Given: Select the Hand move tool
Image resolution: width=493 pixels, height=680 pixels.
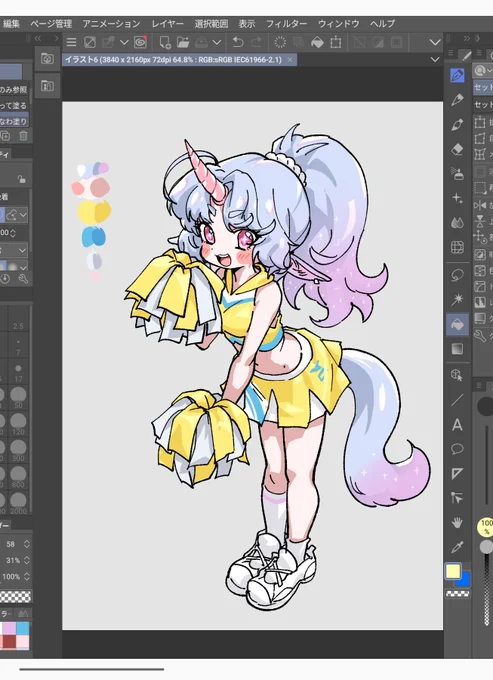Looking at the screenshot, I should tap(457, 523).
